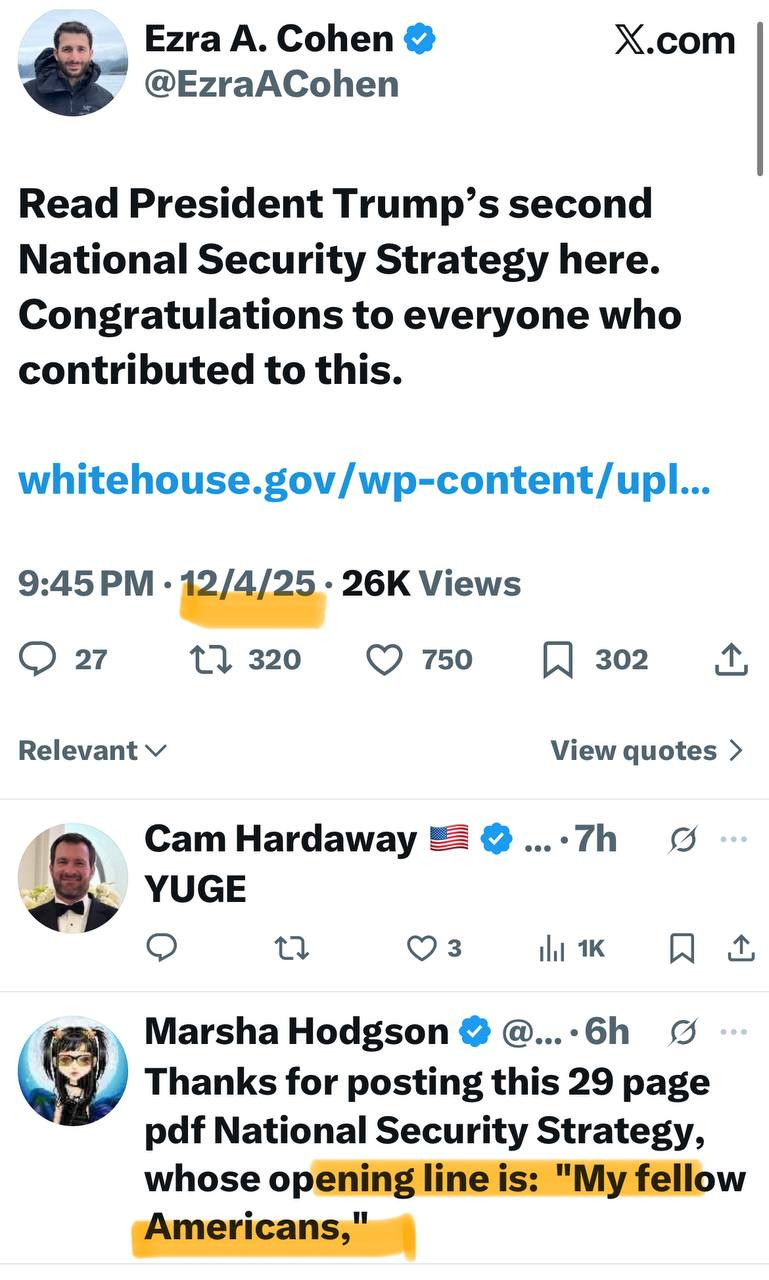
Task: Bookmark Cam Hardaway's reply
Action: tap(682, 947)
